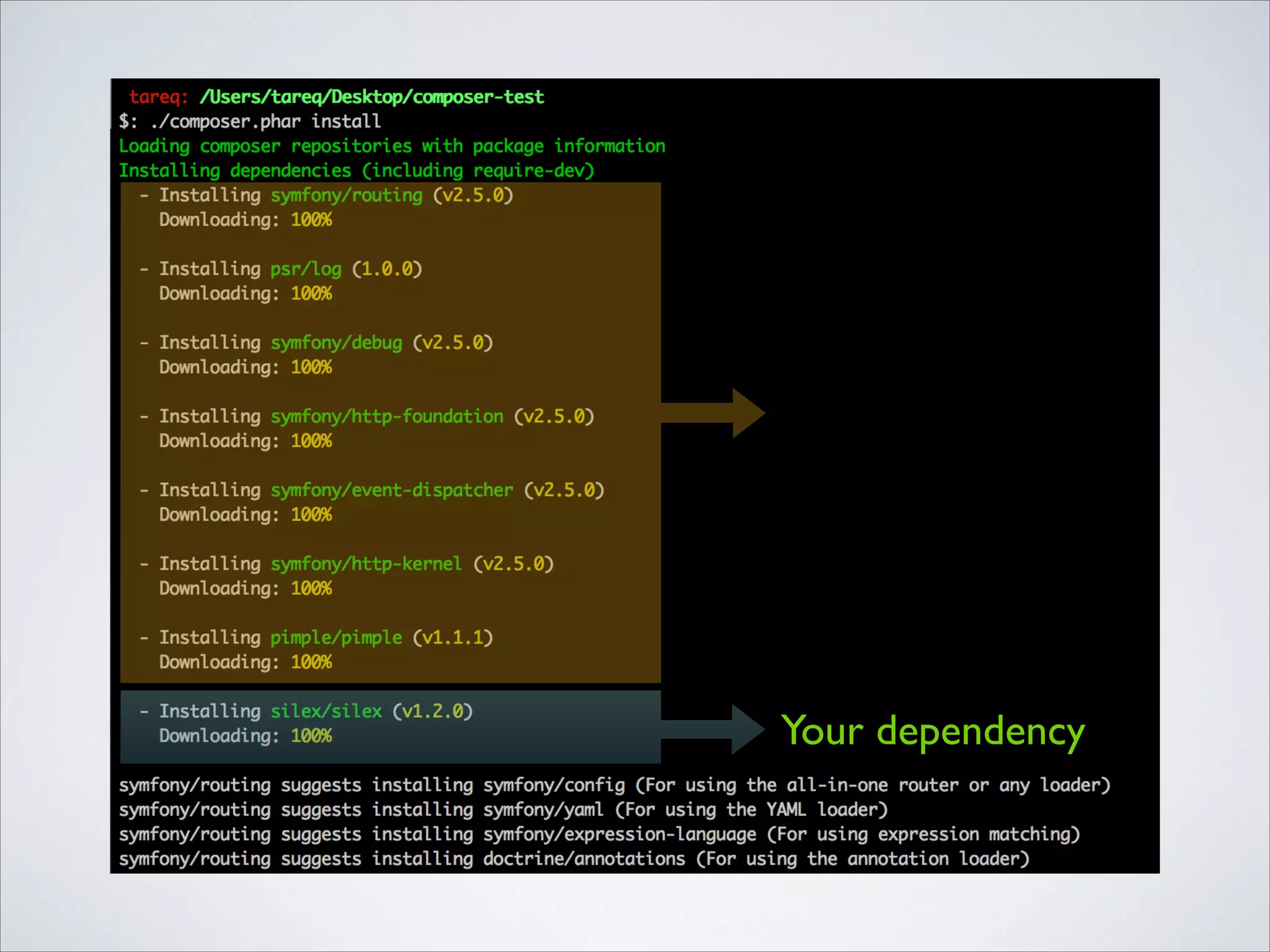
Task: Click the 'Your dependency' label
Action: click(x=933, y=731)
